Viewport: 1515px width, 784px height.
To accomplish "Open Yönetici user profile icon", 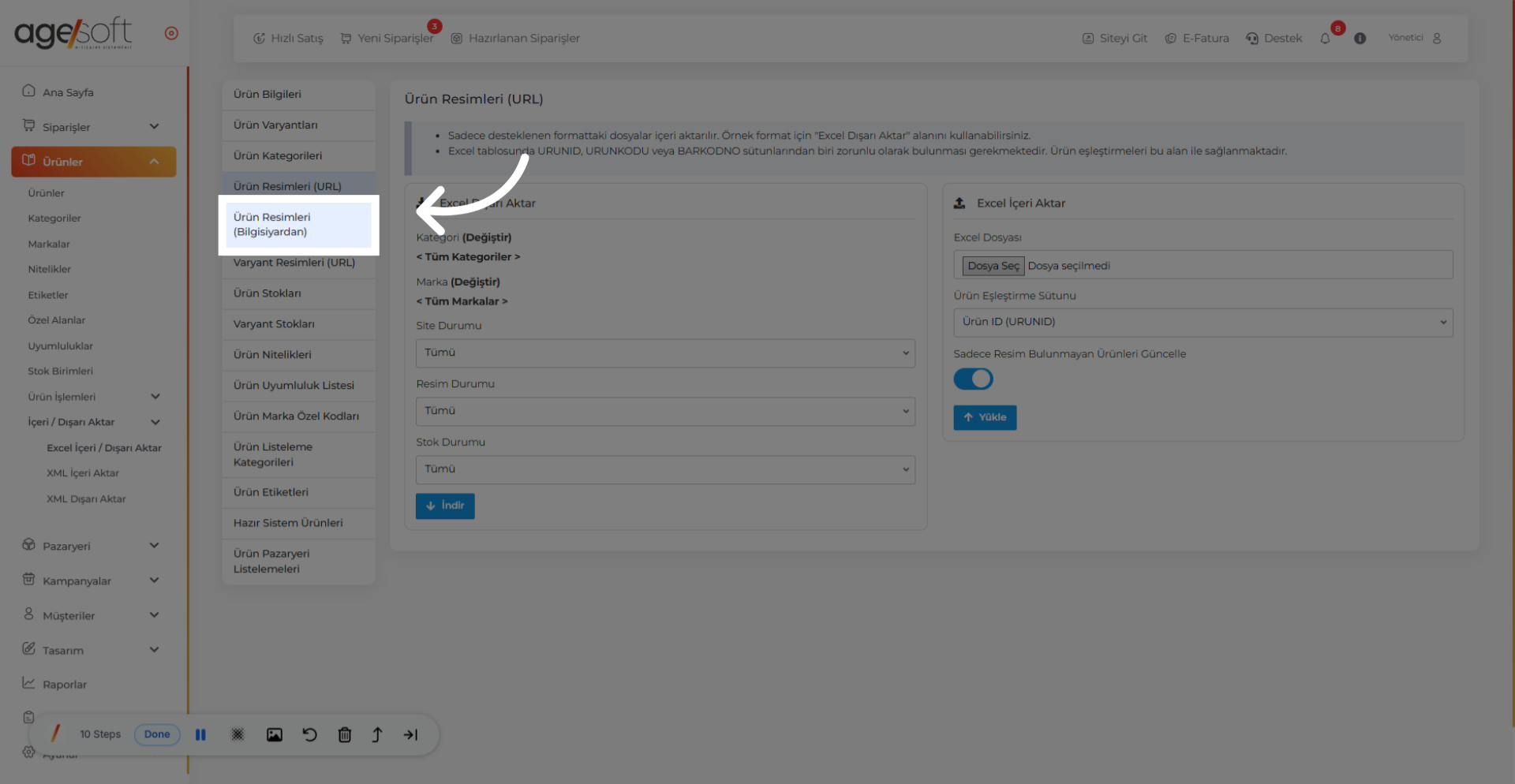I will pos(1437,38).
